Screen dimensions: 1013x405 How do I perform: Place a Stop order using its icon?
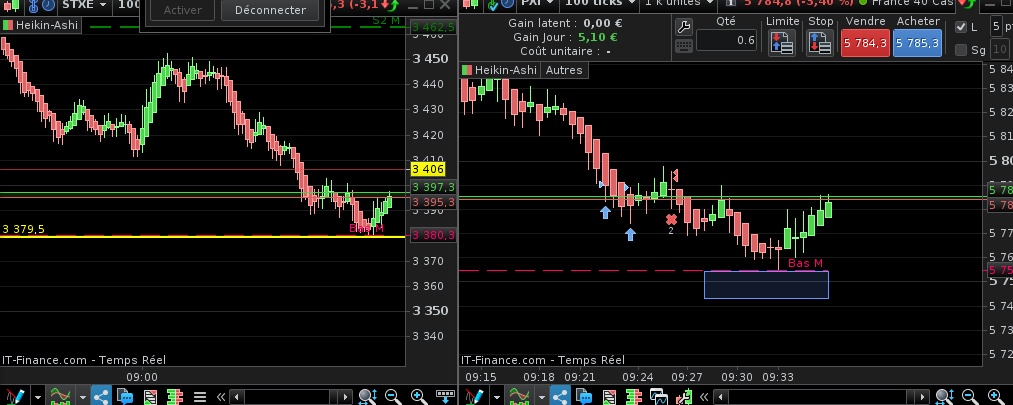click(820, 43)
